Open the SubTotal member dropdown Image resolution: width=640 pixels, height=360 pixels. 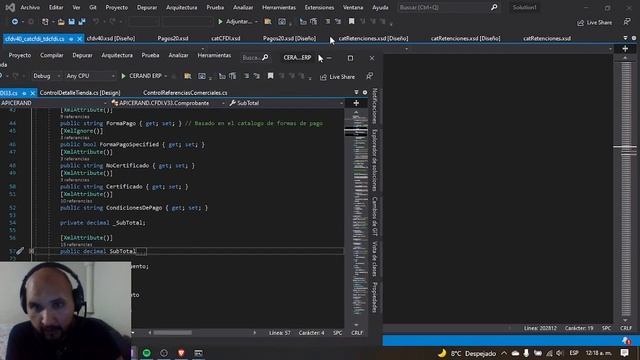[286, 103]
